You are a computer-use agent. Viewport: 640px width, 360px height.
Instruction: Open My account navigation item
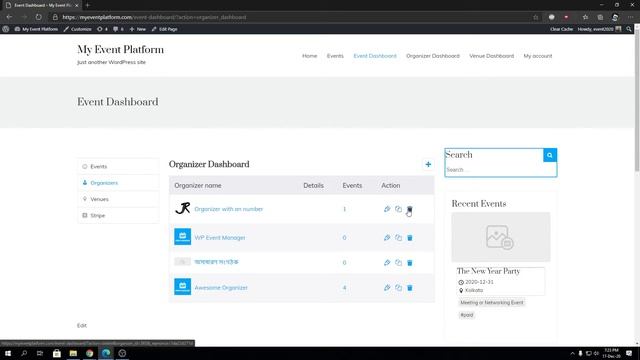[x=538, y=56]
